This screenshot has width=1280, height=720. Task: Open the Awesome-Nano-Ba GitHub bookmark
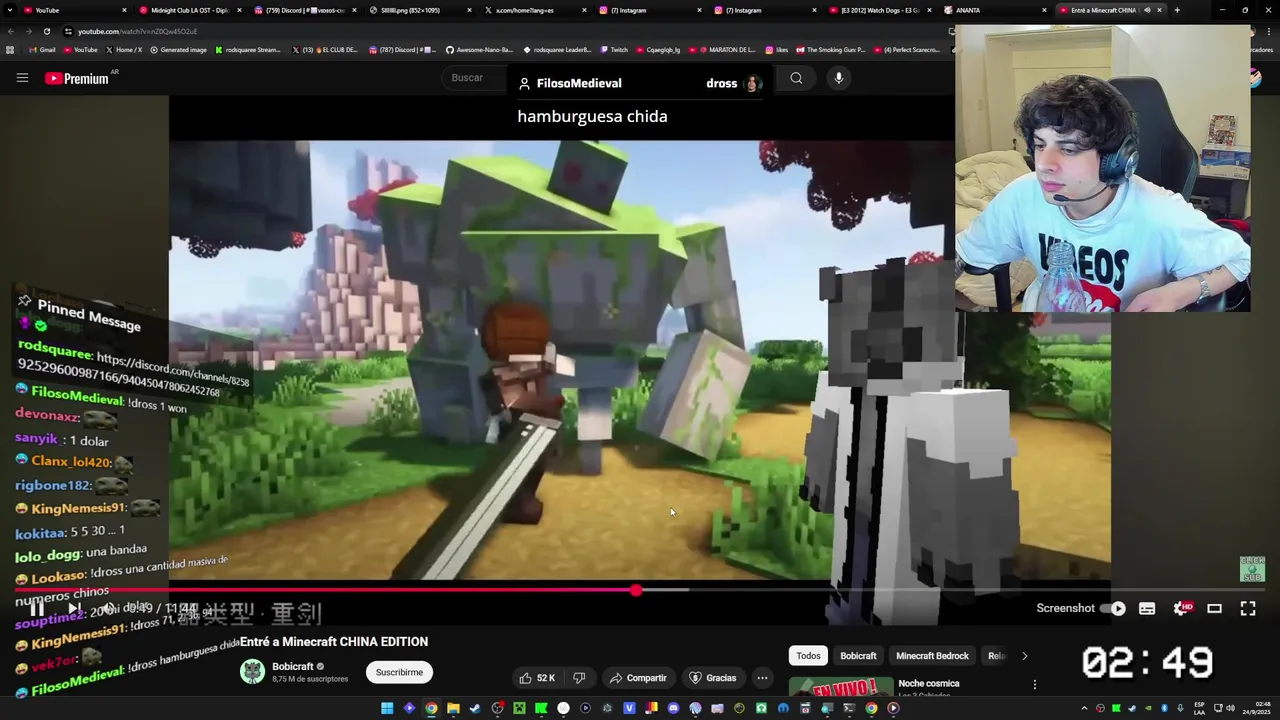(x=479, y=50)
